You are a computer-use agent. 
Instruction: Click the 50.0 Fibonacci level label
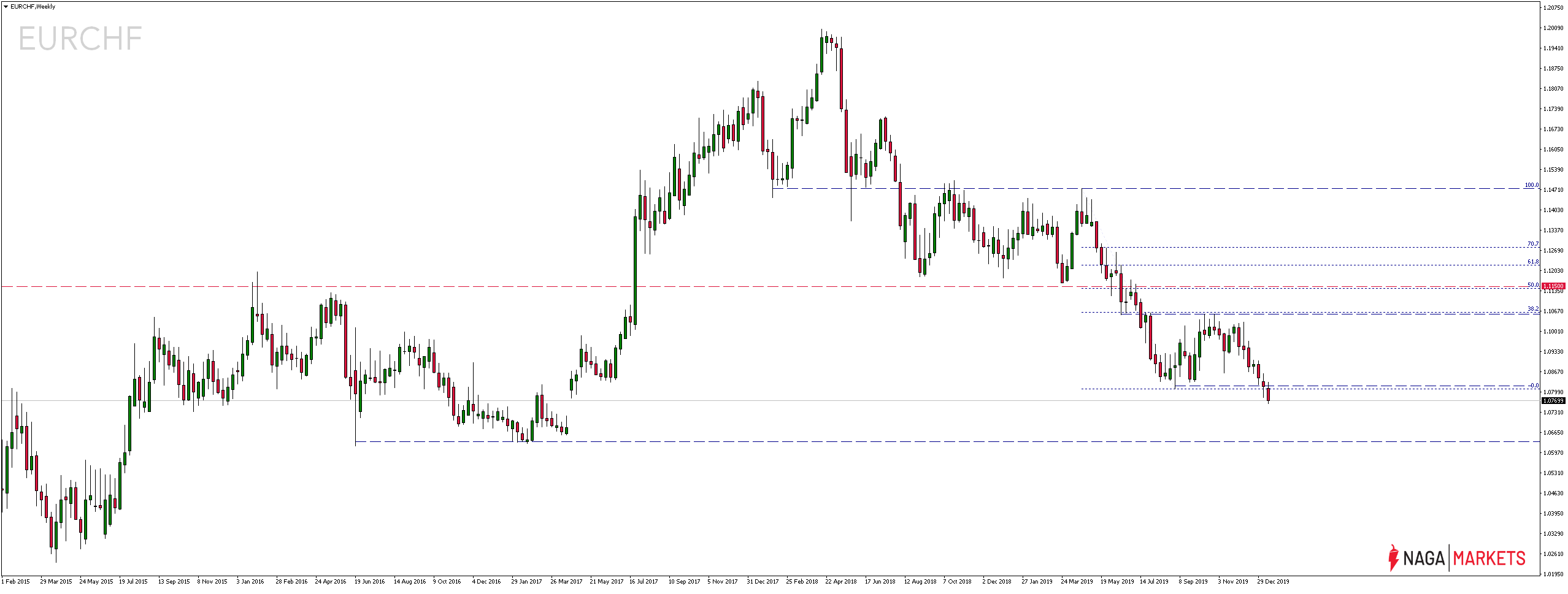pos(1532,285)
